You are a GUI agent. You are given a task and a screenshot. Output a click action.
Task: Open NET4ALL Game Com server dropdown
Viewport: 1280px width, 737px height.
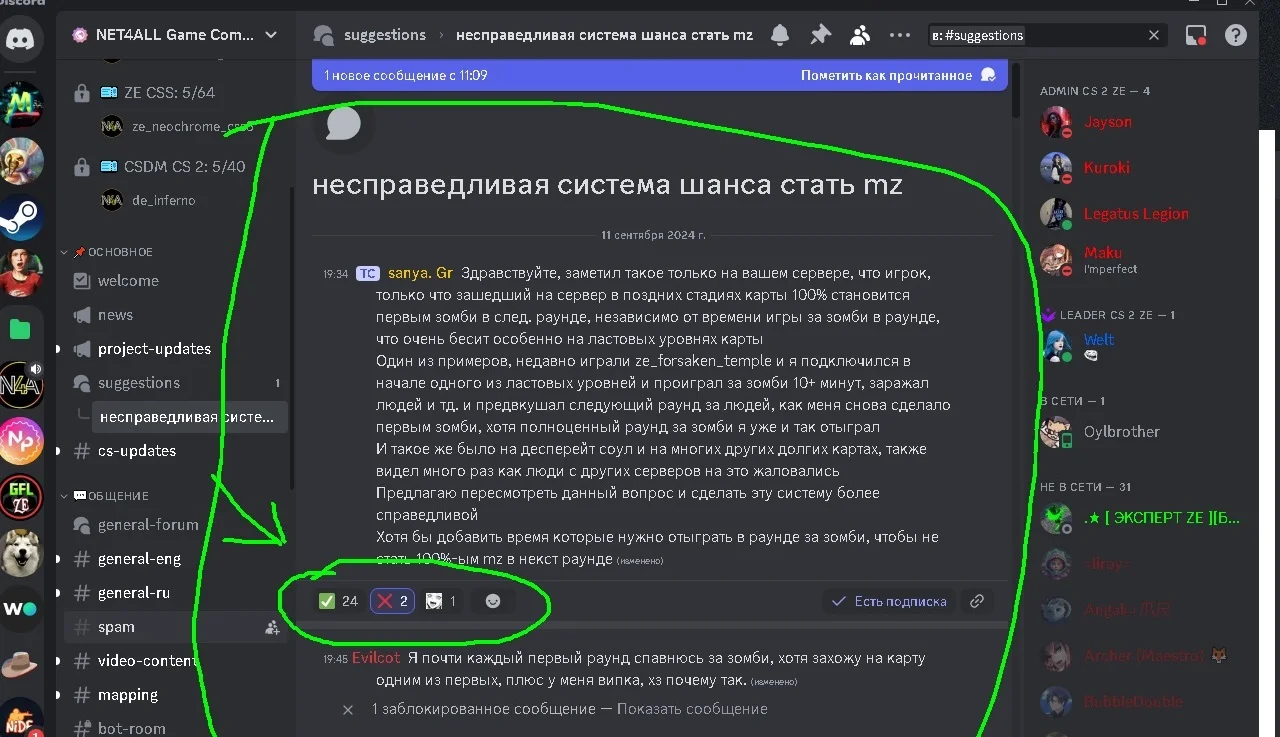click(175, 35)
